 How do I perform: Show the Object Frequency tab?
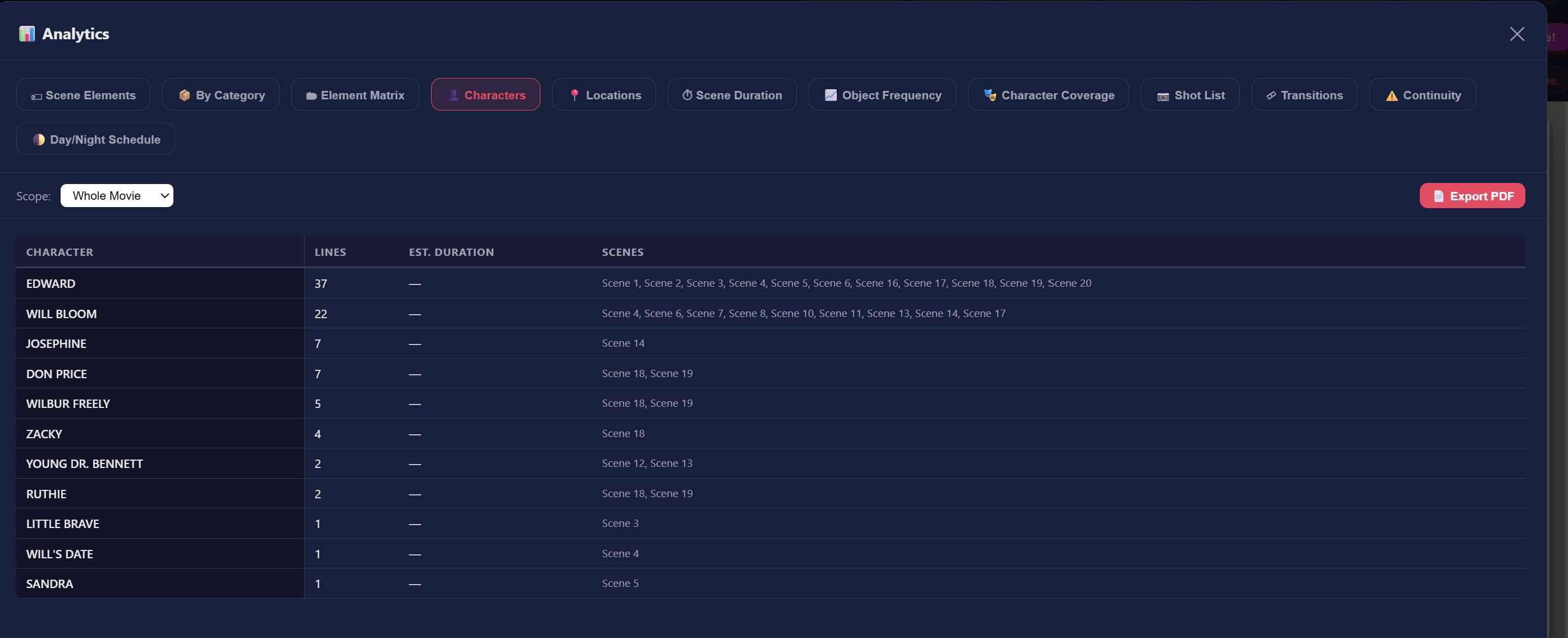point(882,95)
